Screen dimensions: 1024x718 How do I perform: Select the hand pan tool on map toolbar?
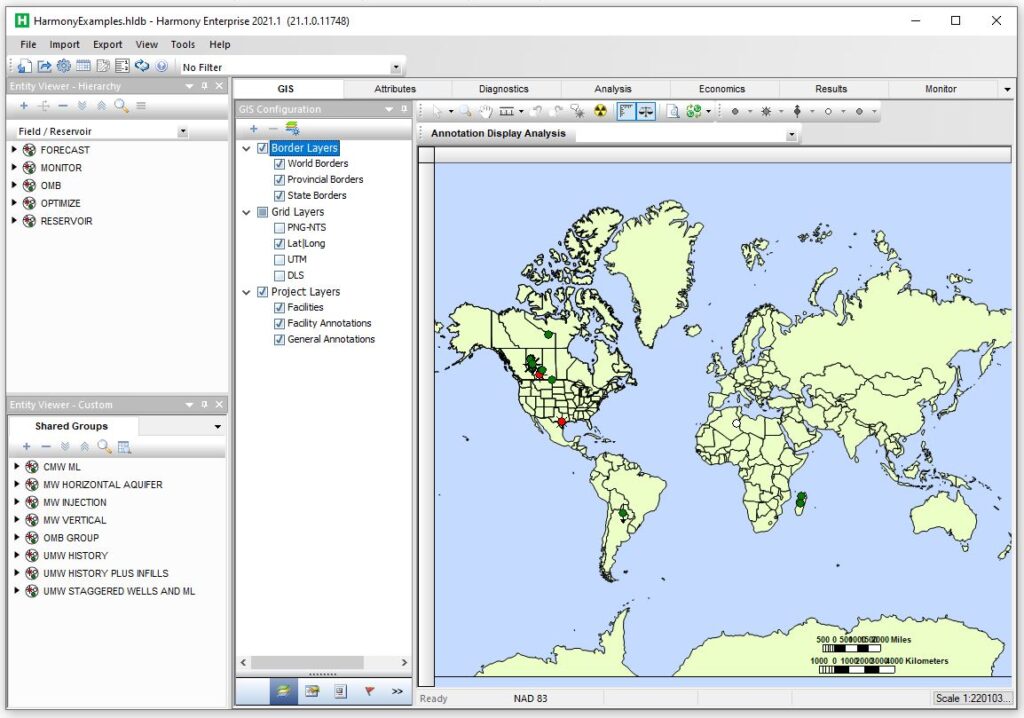point(485,112)
